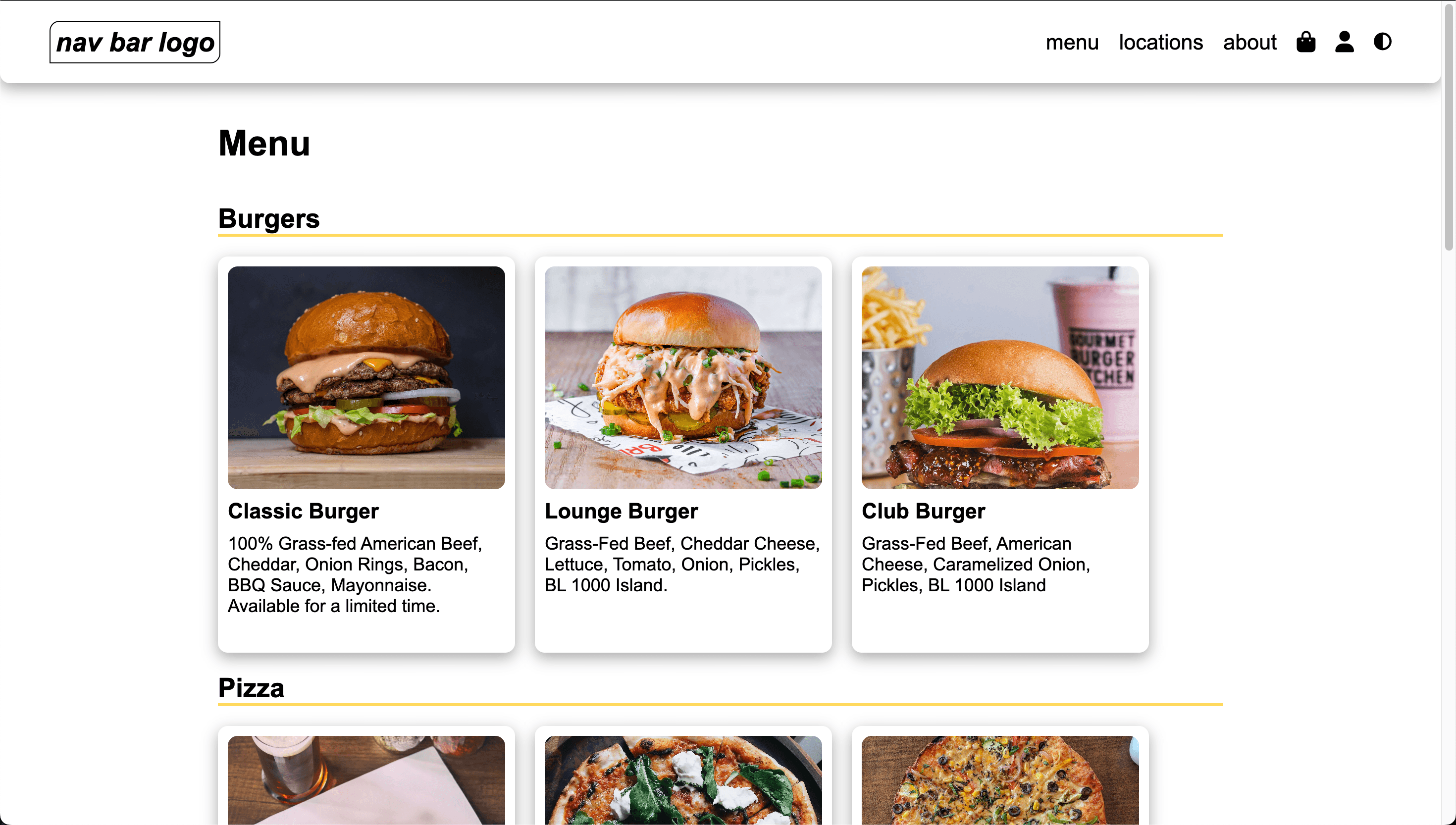Expand the Pizza category section
The height and width of the screenshot is (825, 1456).
pos(251,688)
